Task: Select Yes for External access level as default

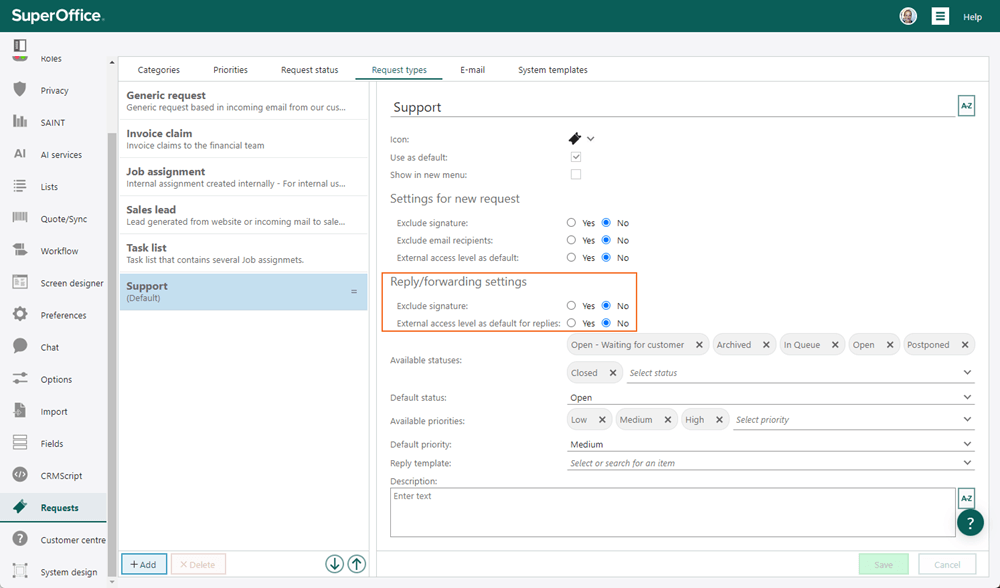Action: pyautogui.click(x=571, y=258)
